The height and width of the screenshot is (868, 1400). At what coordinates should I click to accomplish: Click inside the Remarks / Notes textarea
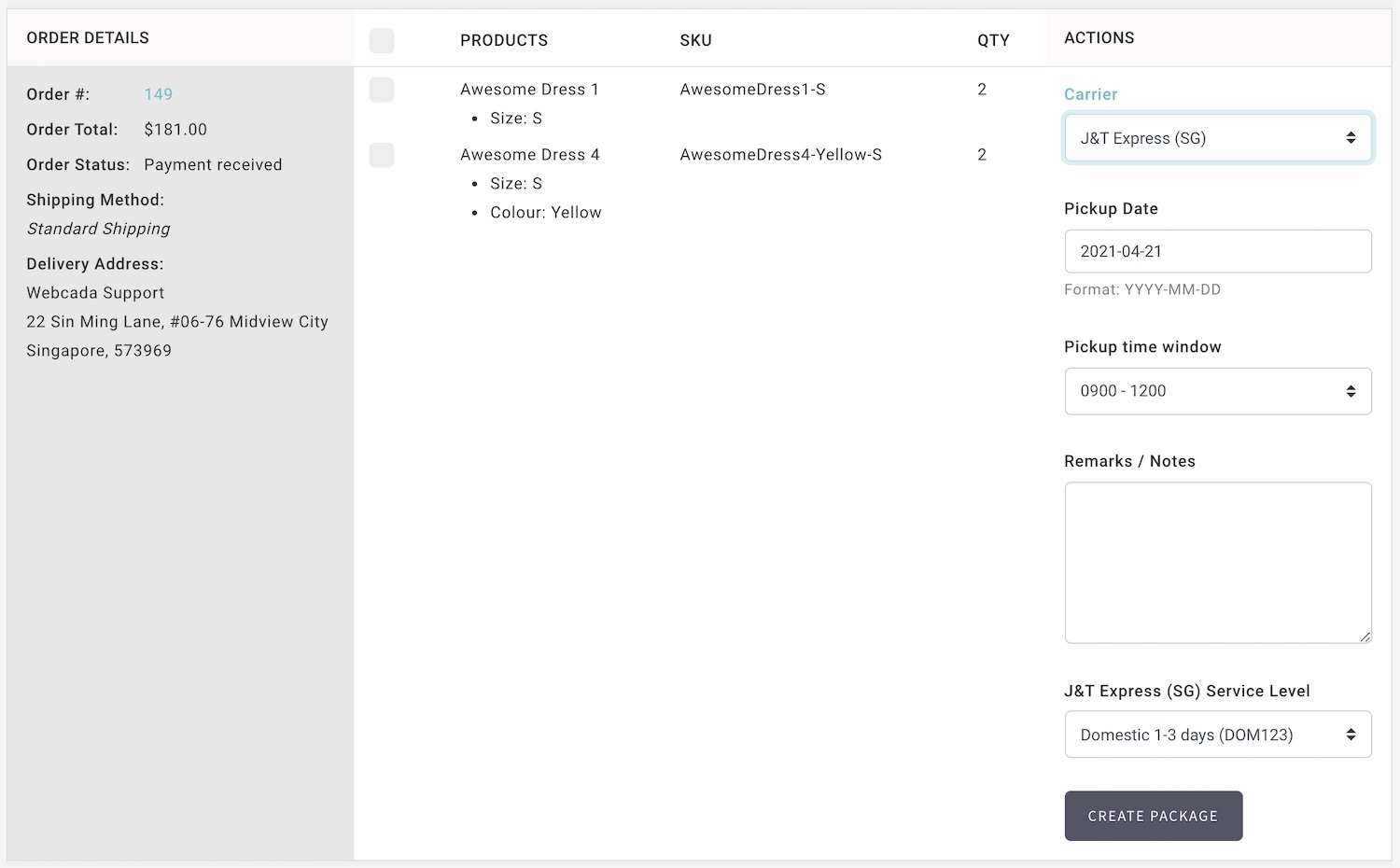pyautogui.click(x=1218, y=563)
